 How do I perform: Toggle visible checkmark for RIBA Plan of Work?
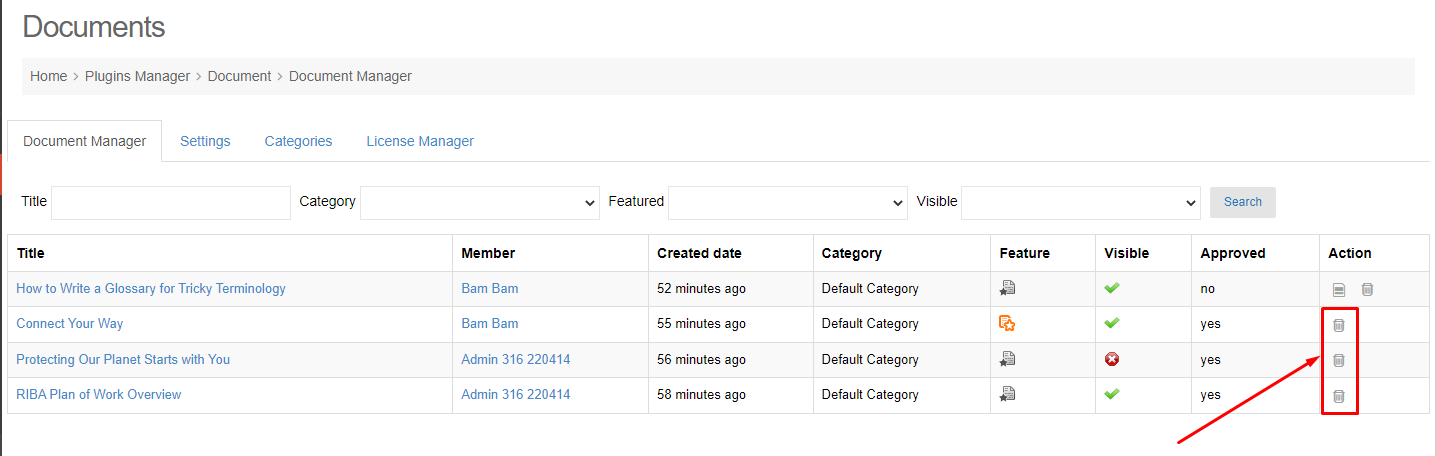[x=1111, y=394]
